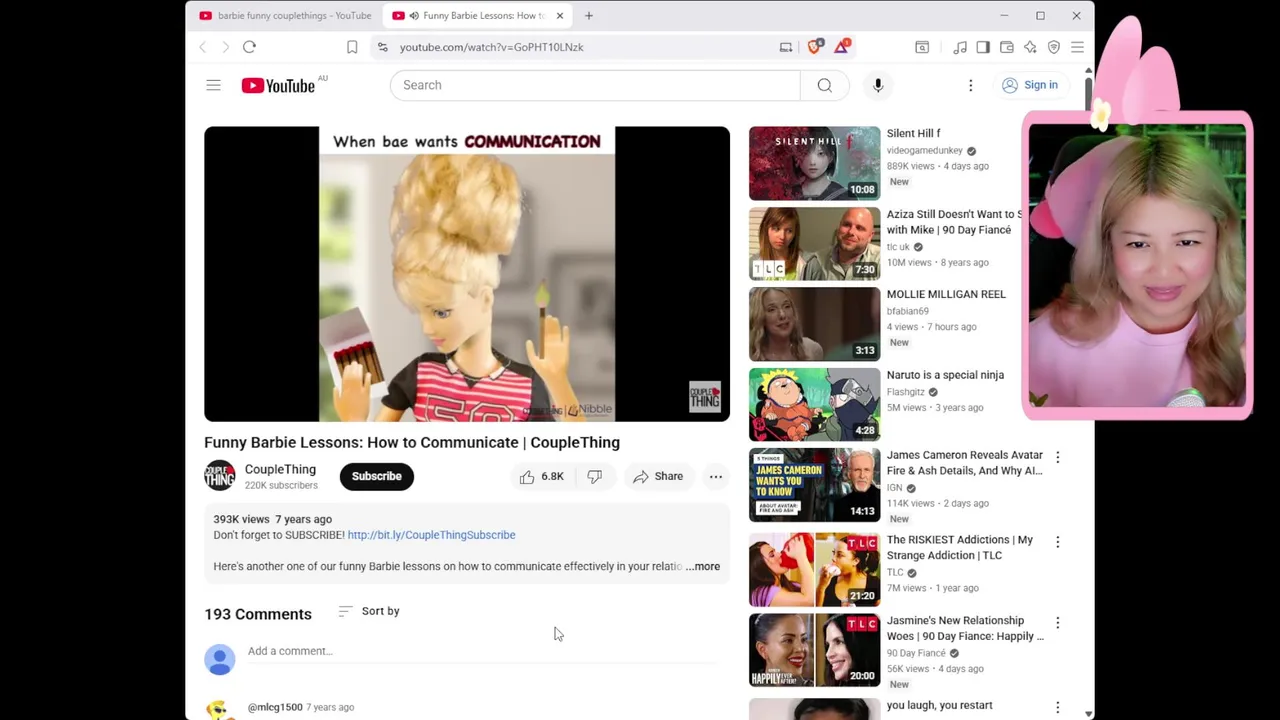This screenshot has height=720, width=1280.
Task: Click the video player to pause
Action: click(x=467, y=274)
